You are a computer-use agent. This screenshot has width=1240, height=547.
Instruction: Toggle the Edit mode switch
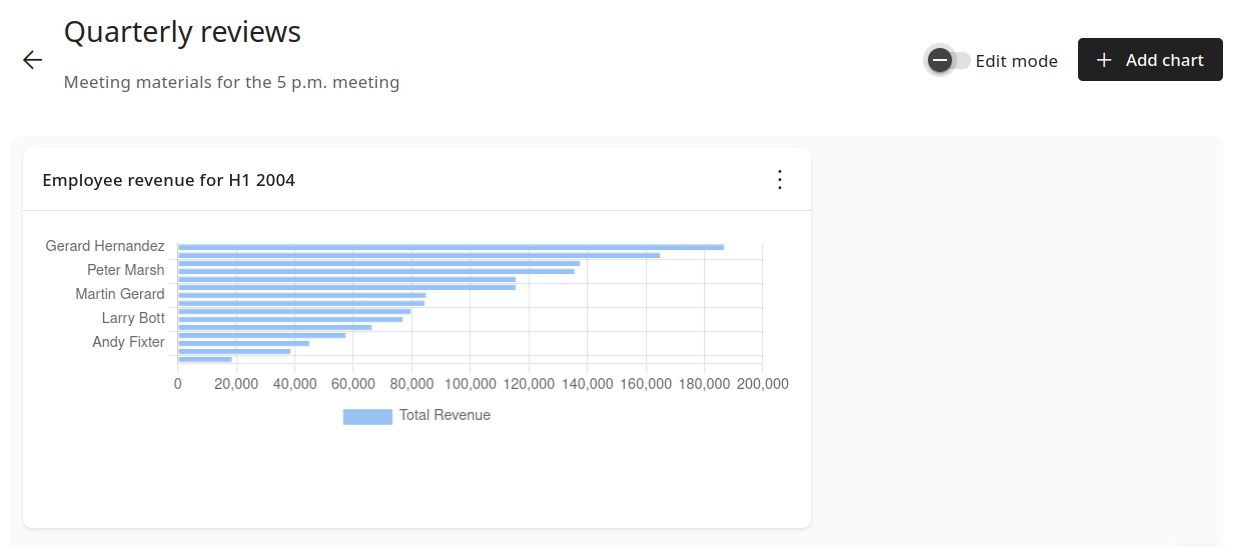[947, 60]
